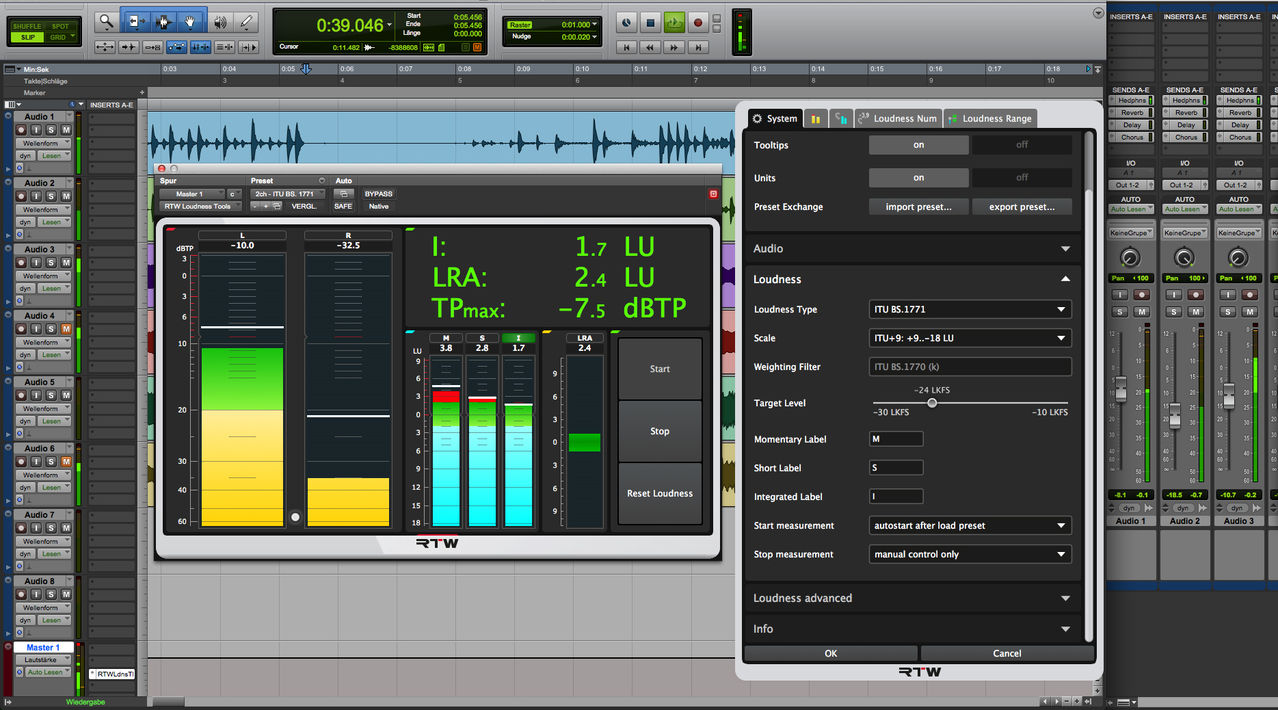Toggle input monitoring on Audio 2
The height and width of the screenshot is (710, 1278).
tap(36, 196)
